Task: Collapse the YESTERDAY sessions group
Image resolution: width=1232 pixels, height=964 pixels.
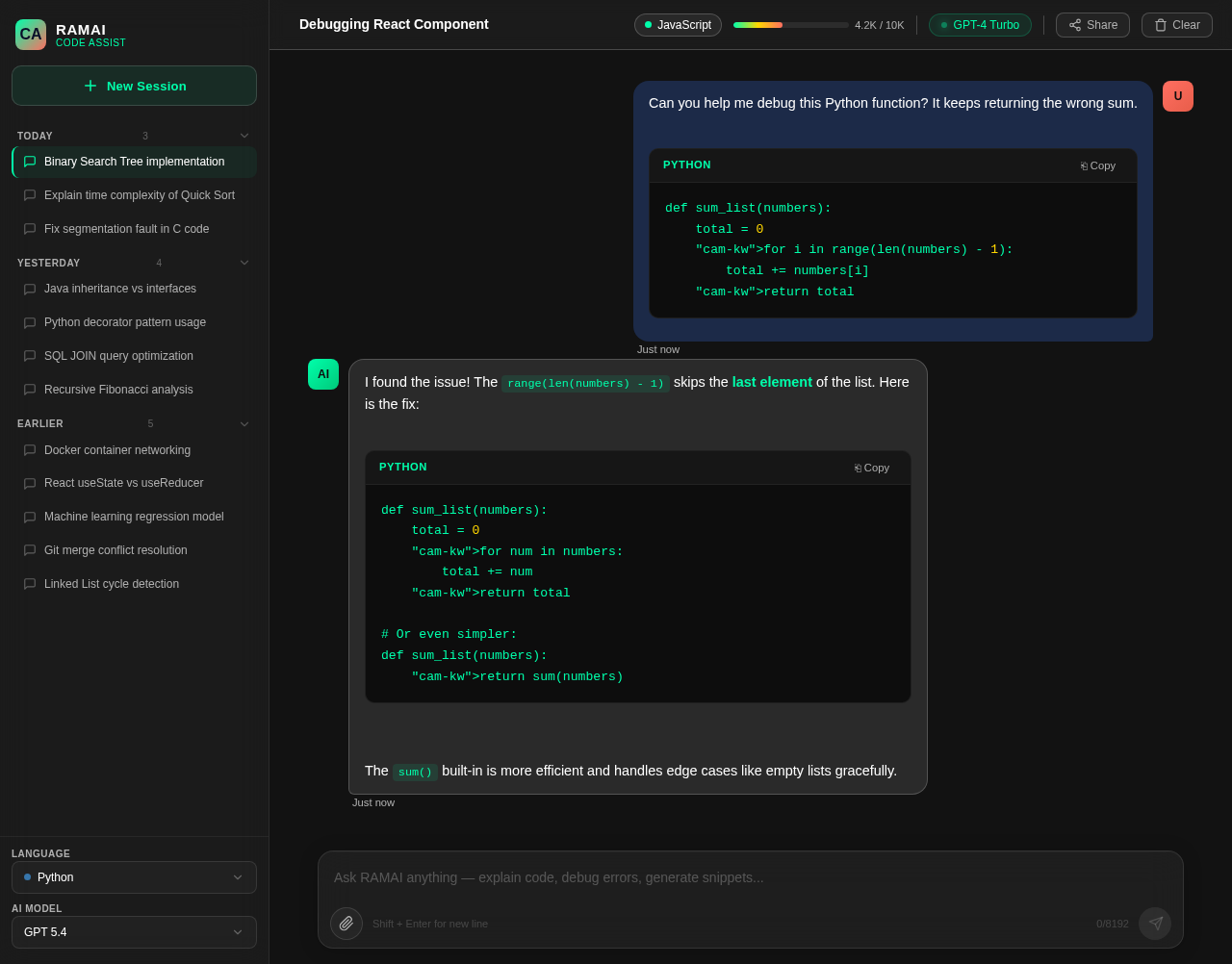Action: 244,263
